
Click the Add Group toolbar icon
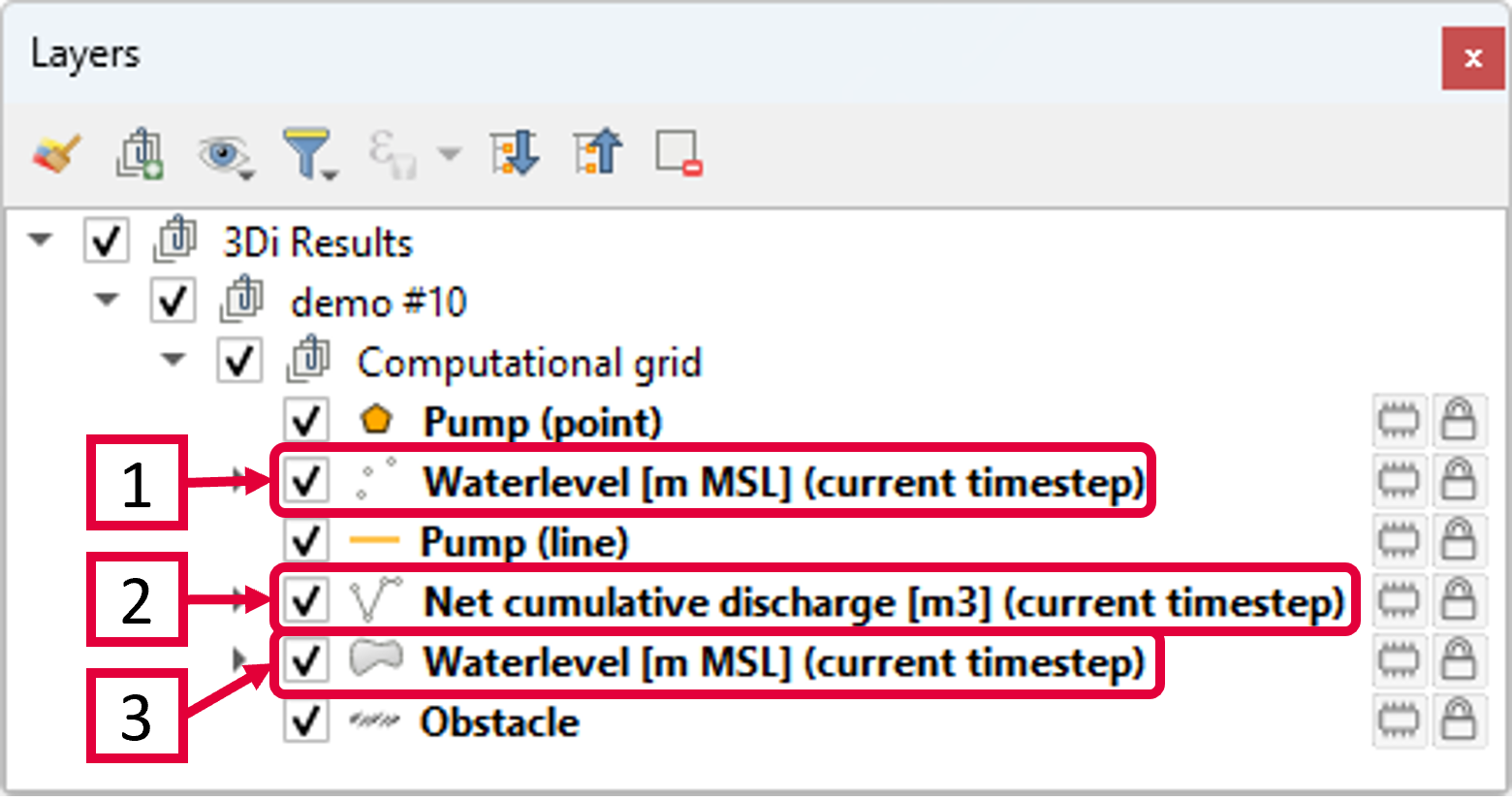point(141,153)
